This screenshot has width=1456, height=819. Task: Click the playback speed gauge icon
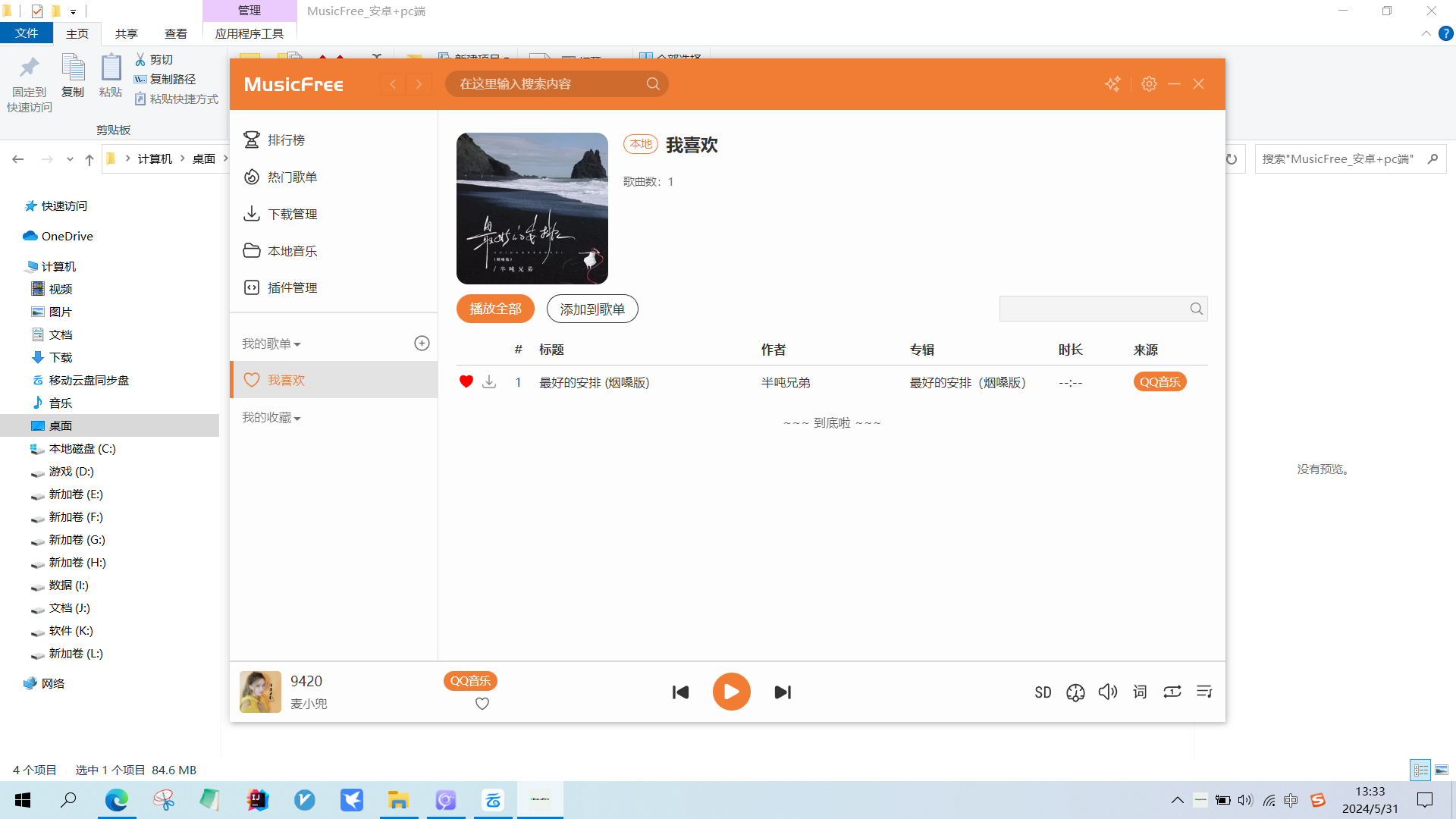pyautogui.click(x=1075, y=692)
